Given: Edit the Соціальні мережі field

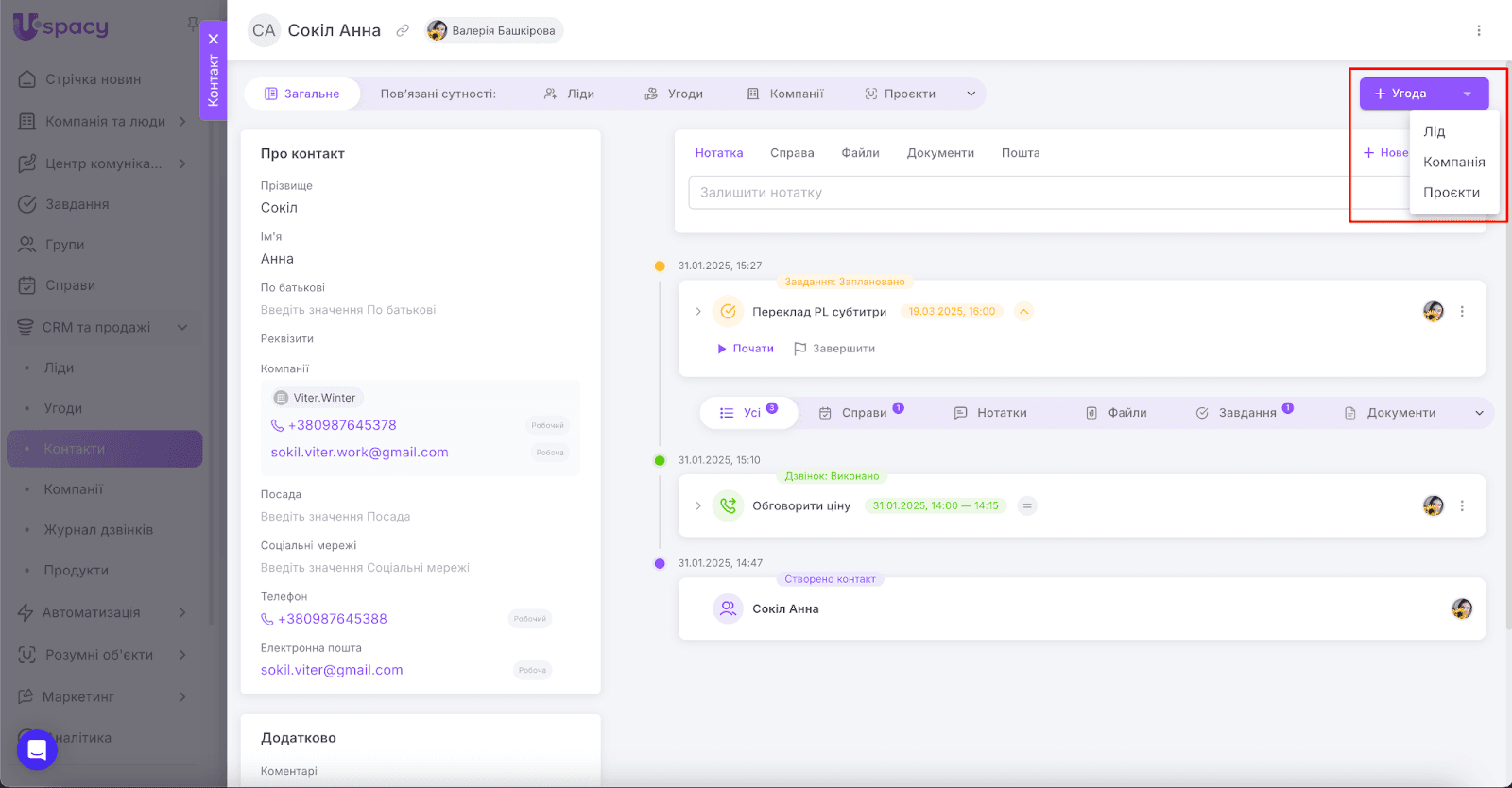Looking at the screenshot, I should click(x=365, y=568).
